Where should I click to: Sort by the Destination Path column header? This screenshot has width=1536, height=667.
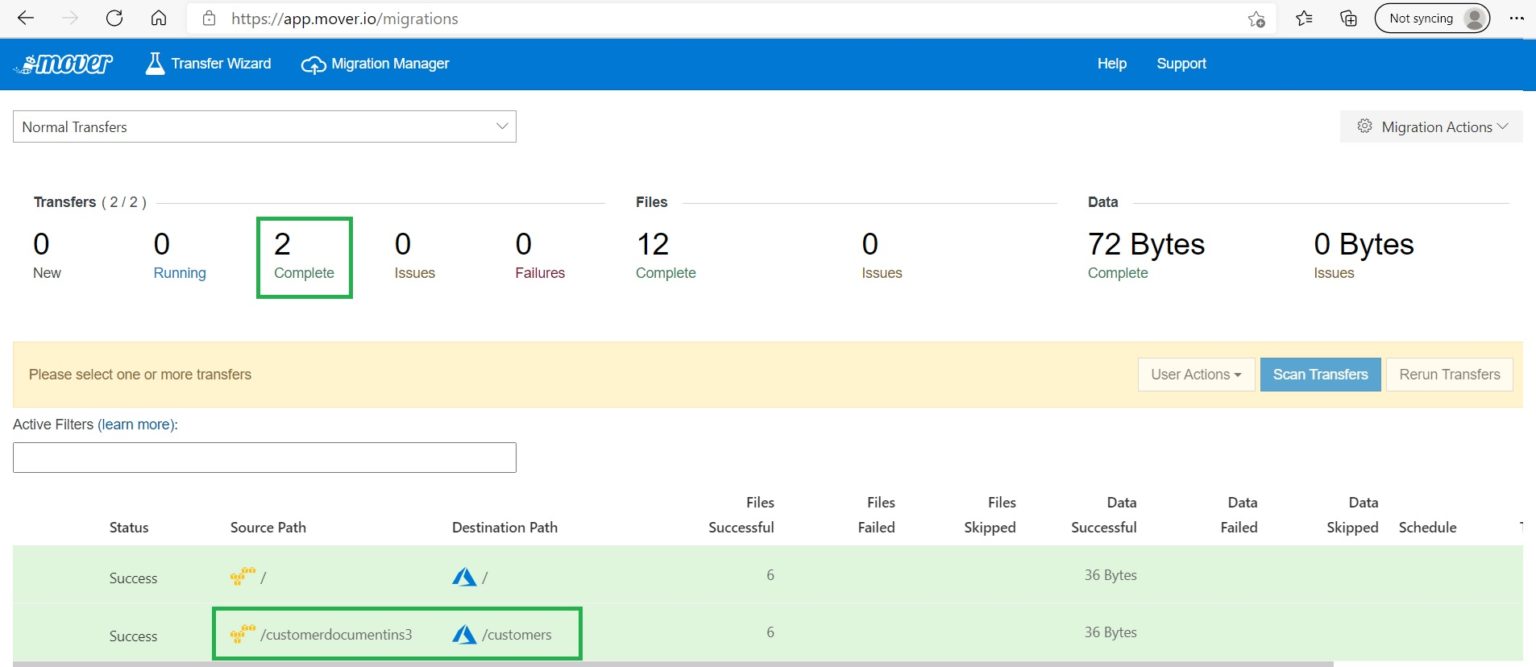[505, 527]
